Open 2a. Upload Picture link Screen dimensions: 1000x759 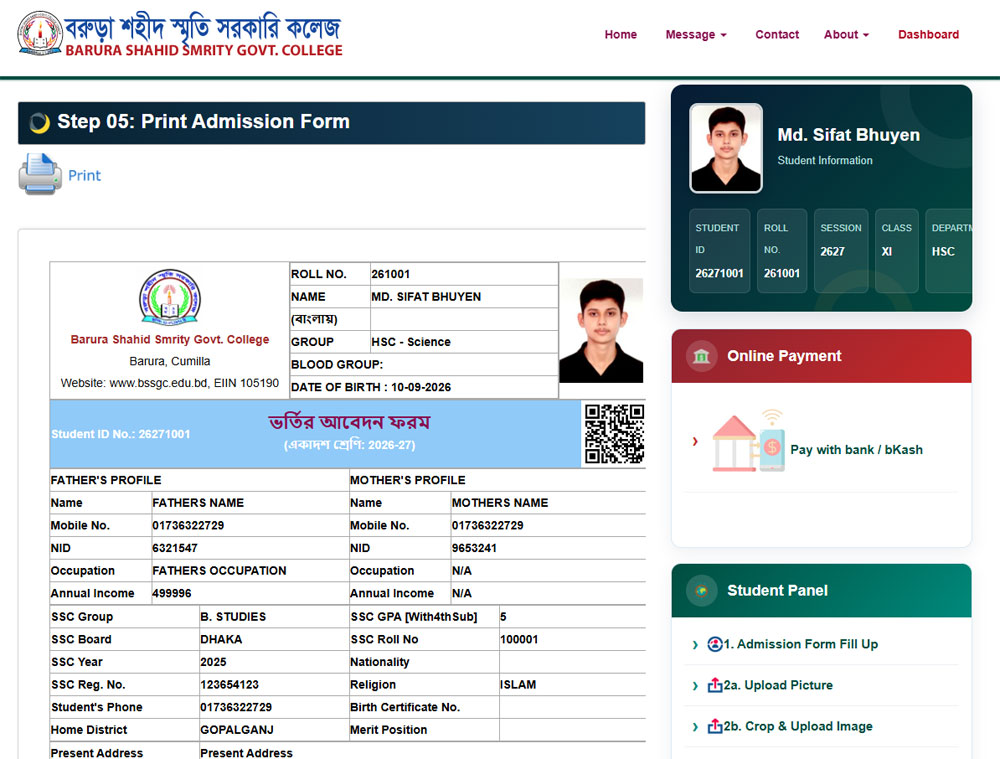[778, 685]
